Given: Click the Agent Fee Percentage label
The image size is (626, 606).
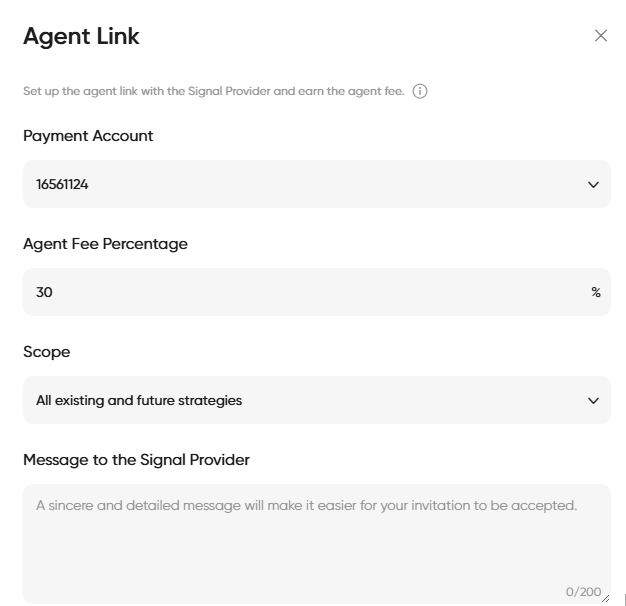Looking at the screenshot, I should tap(105, 244).
